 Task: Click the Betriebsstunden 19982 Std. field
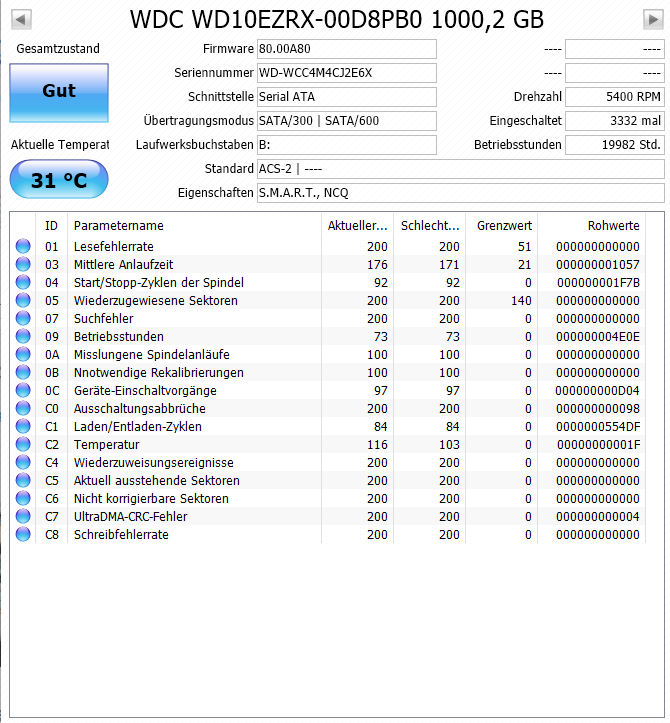click(x=615, y=145)
